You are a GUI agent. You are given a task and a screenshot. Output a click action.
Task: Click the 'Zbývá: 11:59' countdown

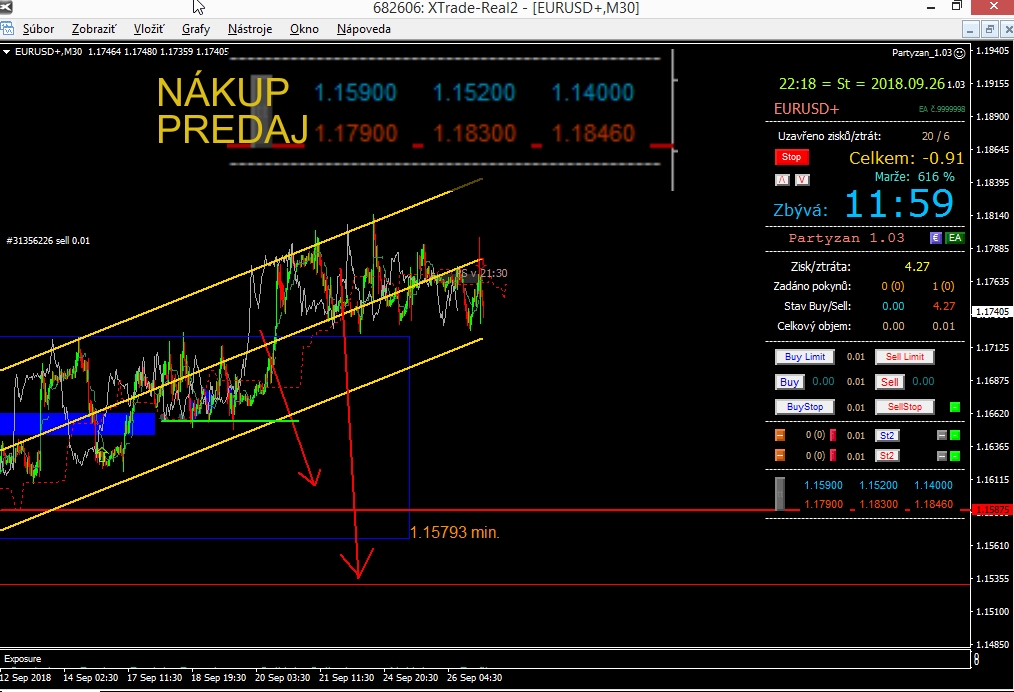863,204
